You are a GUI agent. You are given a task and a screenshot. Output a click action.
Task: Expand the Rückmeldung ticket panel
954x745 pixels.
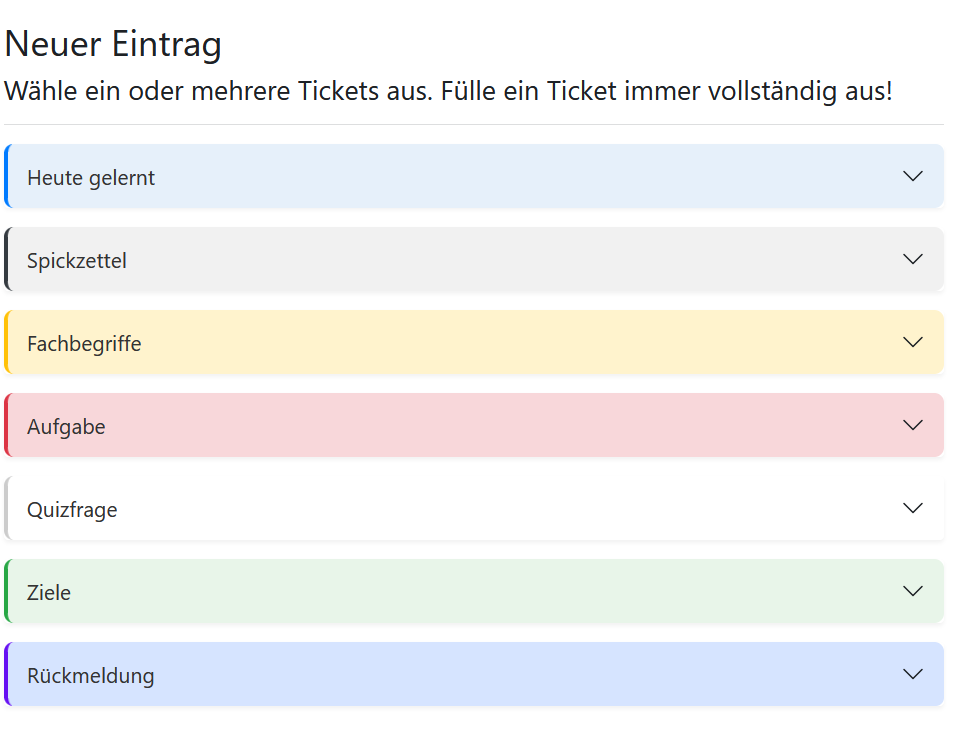click(x=474, y=674)
